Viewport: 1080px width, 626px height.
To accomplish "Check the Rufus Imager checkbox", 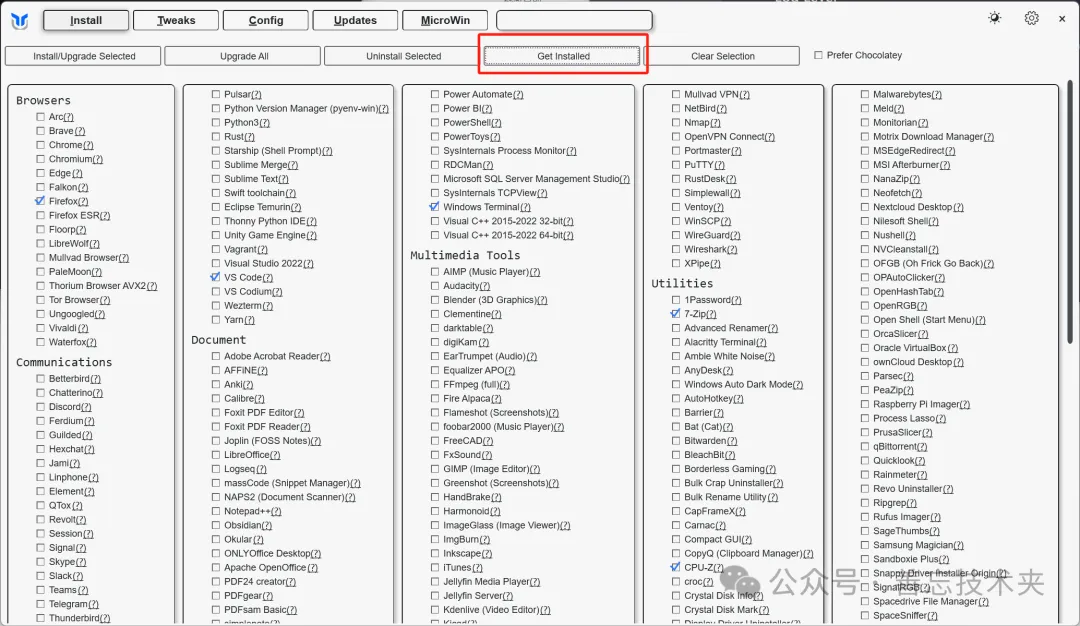I will (x=864, y=517).
